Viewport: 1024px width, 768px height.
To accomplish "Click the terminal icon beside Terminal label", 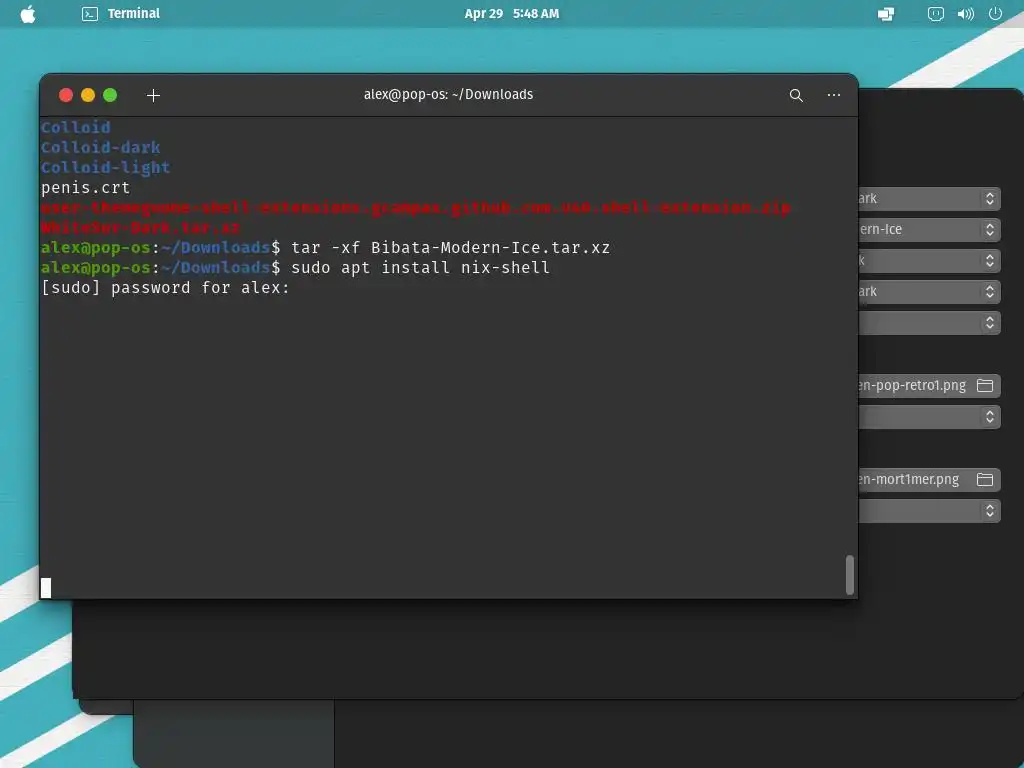I will pyautogui.click(x=90, y=14).
